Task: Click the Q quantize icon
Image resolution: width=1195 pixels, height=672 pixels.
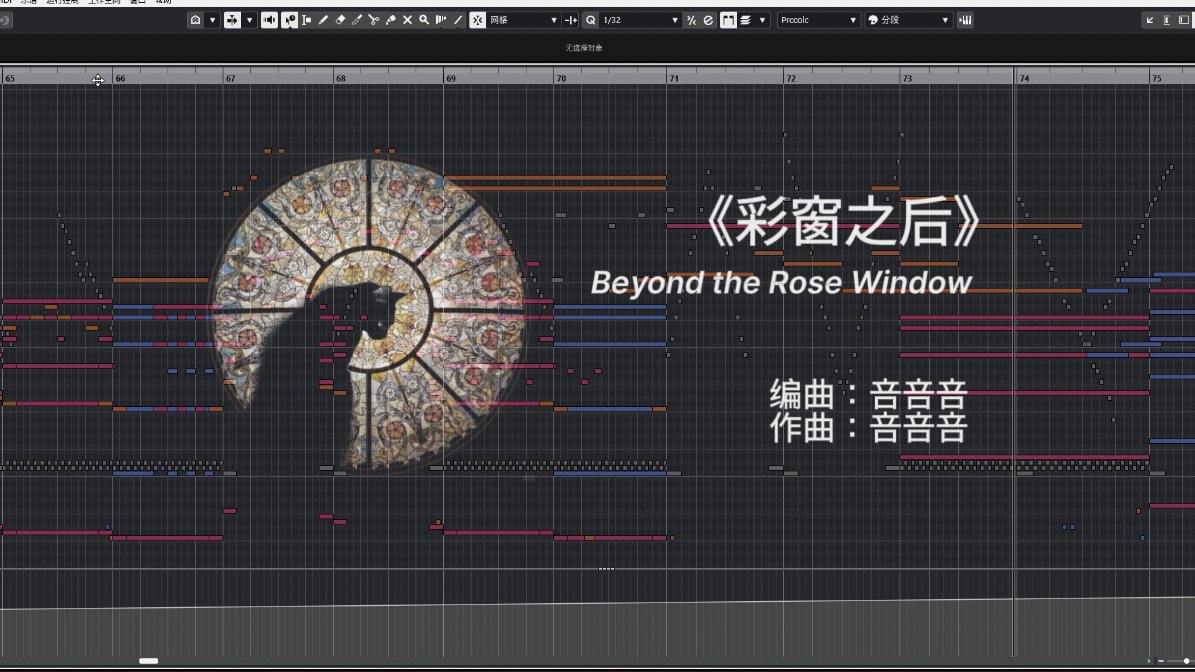Action: tap(591, 21)
